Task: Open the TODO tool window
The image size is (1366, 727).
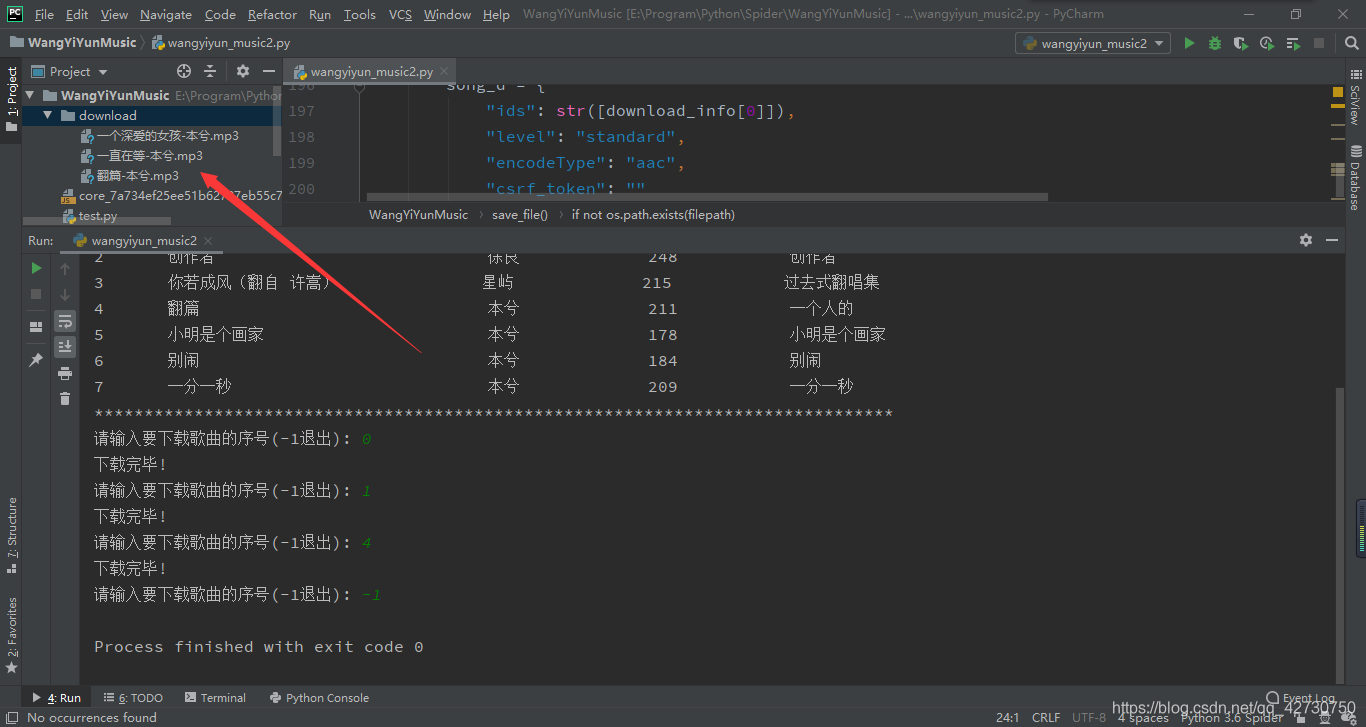Action: [133, 698]
